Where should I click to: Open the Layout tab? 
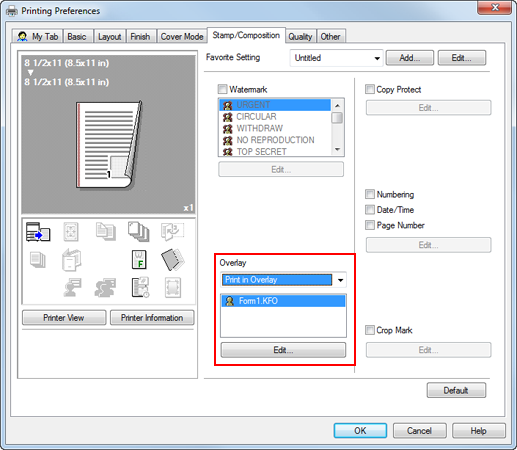(x=109, y=36)
